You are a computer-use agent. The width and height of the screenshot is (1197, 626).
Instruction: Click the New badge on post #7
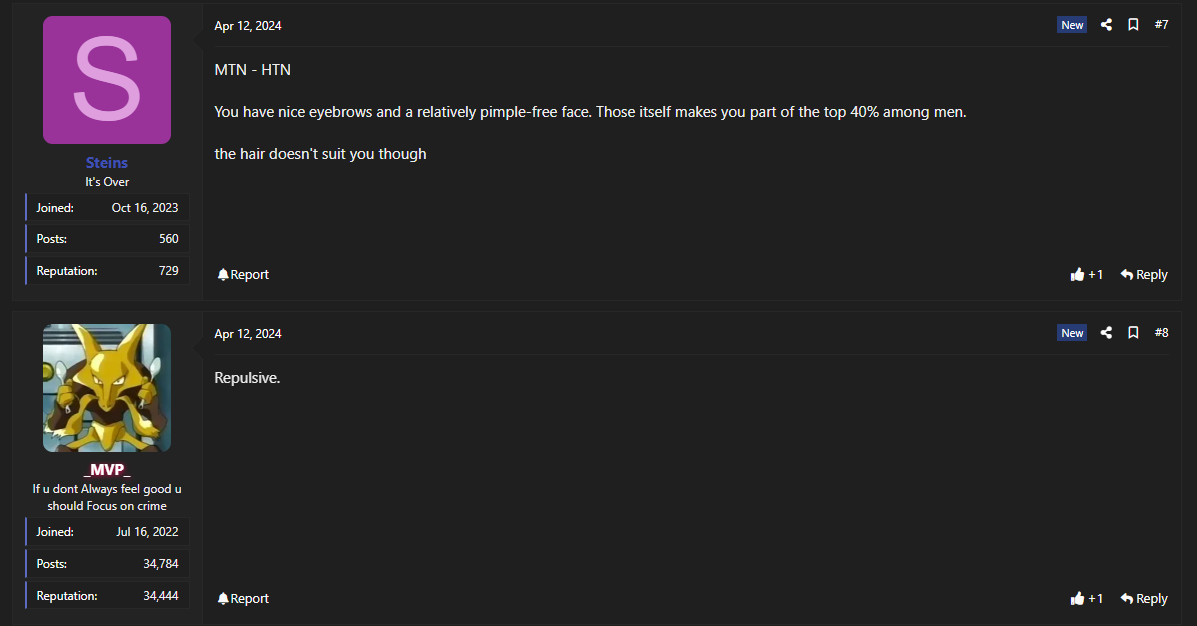click(1072, 25)
